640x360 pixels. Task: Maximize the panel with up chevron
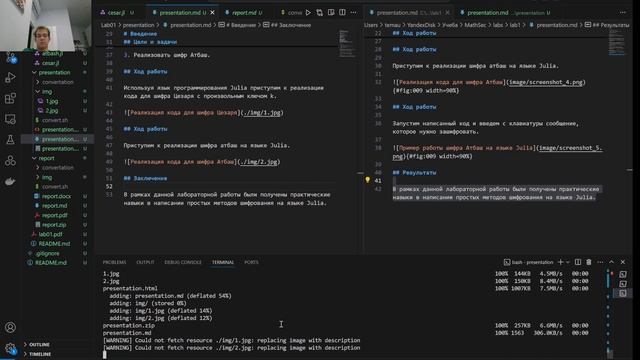click(611, 262)
